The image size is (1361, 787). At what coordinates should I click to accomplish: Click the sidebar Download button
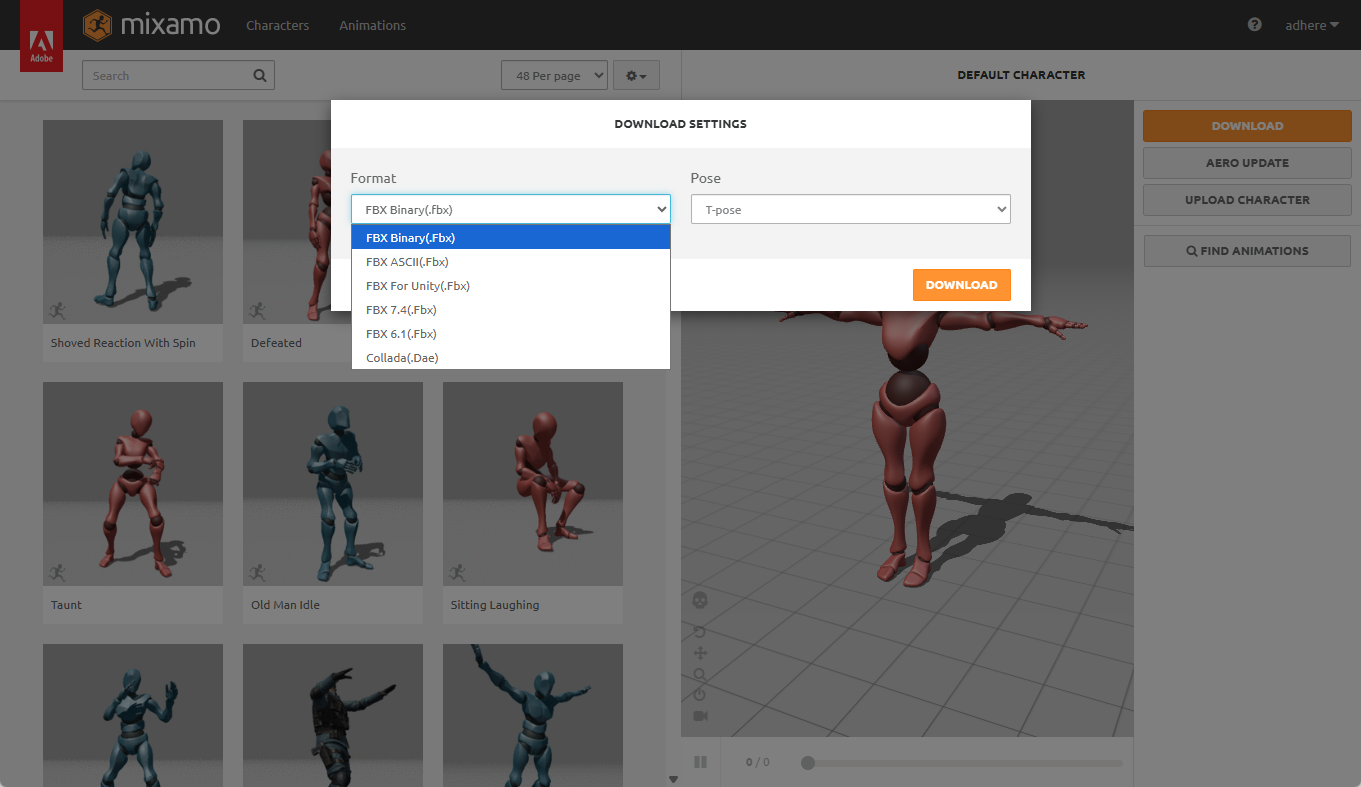click(x=1247, y=126)
